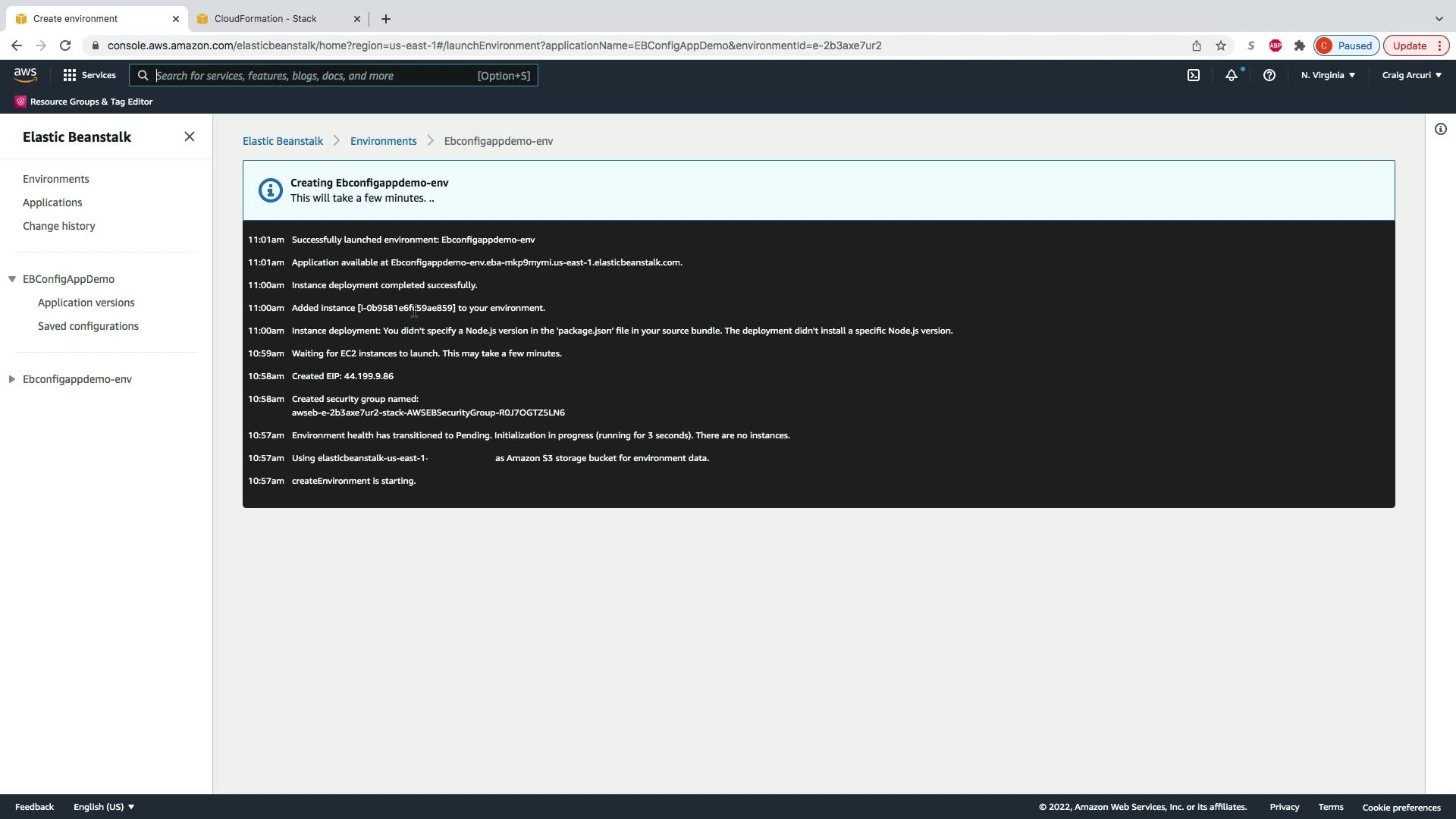Bookmark page with the star icon
Viewport: 1456px width, 819px height.
coord(1221,45)
